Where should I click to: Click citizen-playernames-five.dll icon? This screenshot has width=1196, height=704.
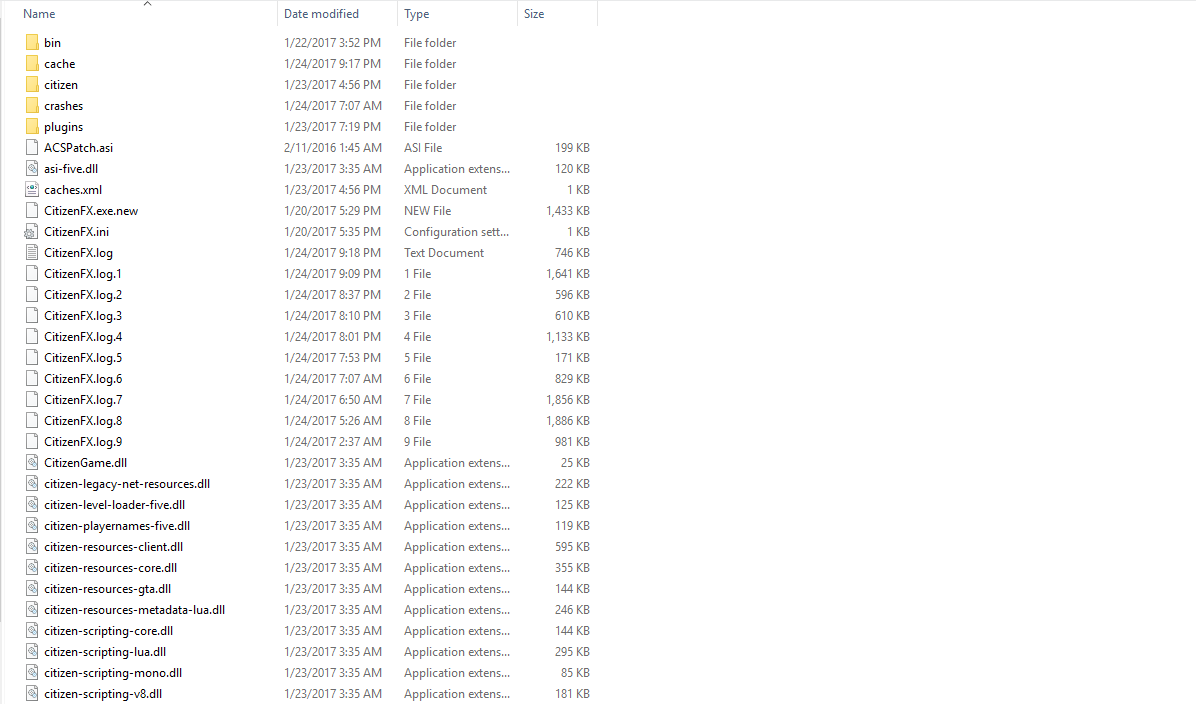[32, 525]
